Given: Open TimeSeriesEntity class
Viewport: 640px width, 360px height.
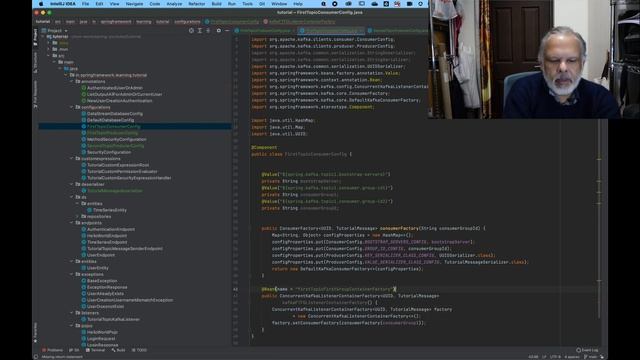Looking at the screenshot, I should 107,210.
